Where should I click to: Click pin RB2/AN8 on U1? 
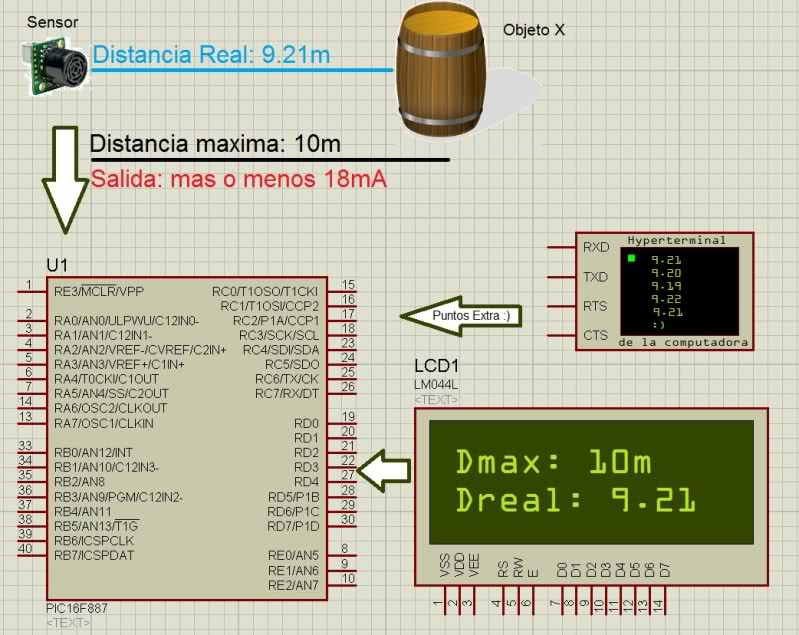pos(79,482)
